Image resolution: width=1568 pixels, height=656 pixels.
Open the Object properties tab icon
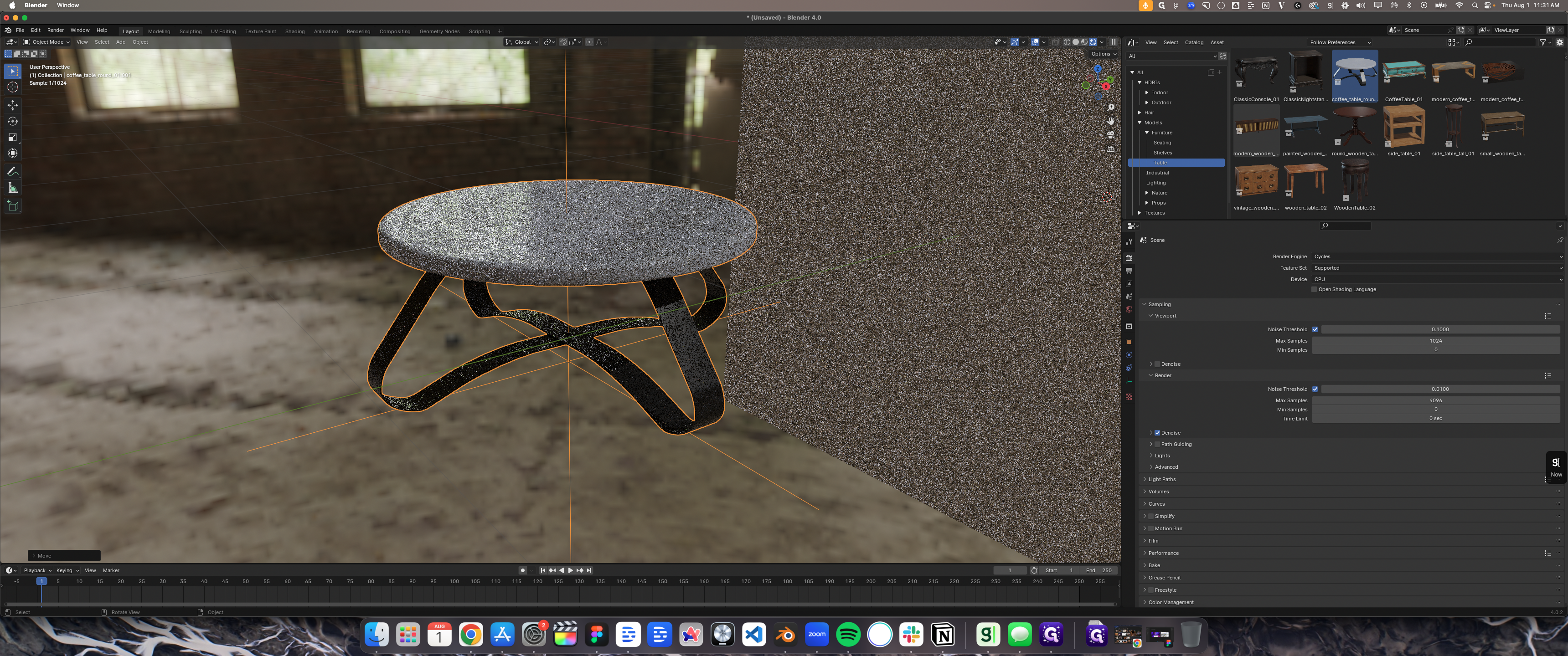(x=1129, y=342)
